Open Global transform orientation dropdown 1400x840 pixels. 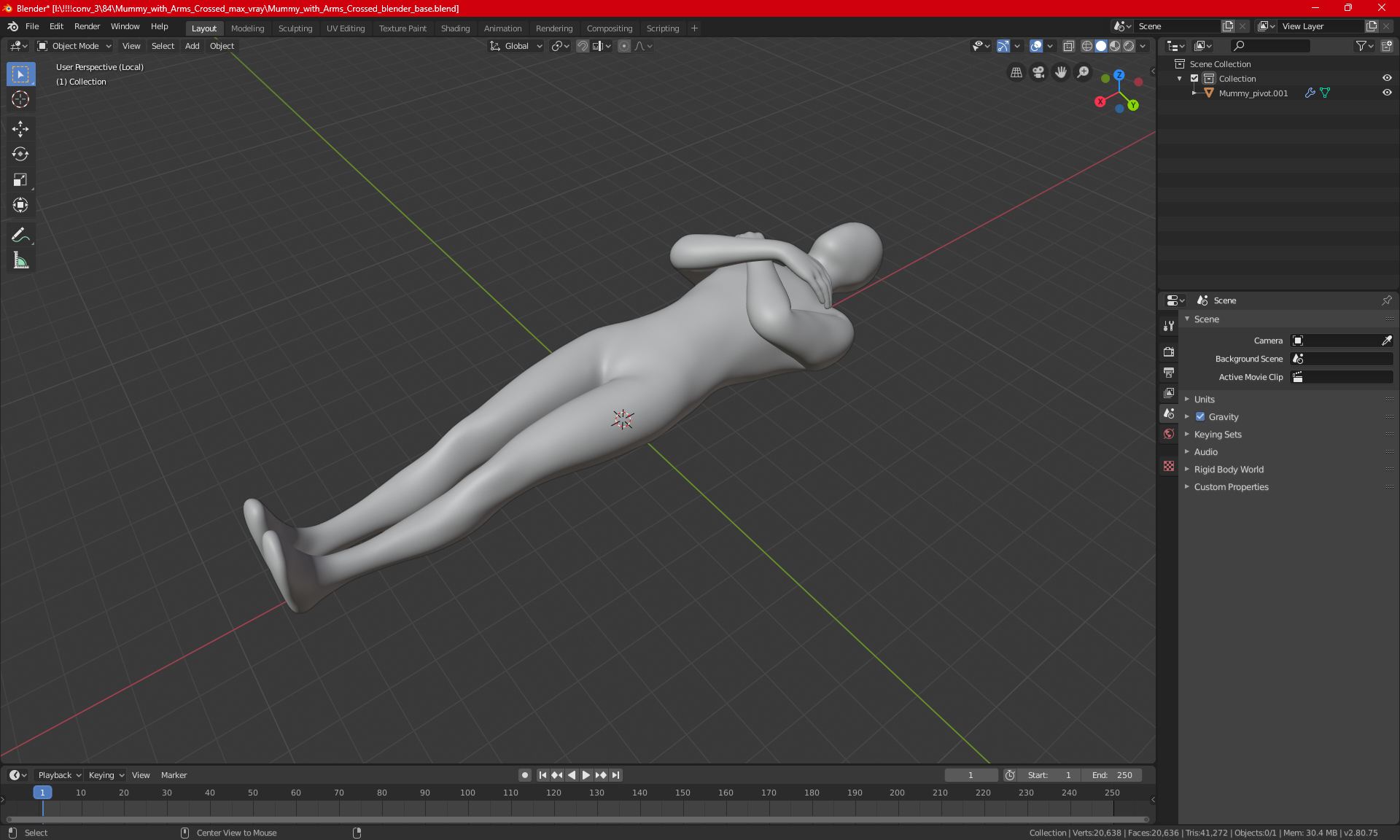[516, 46]
